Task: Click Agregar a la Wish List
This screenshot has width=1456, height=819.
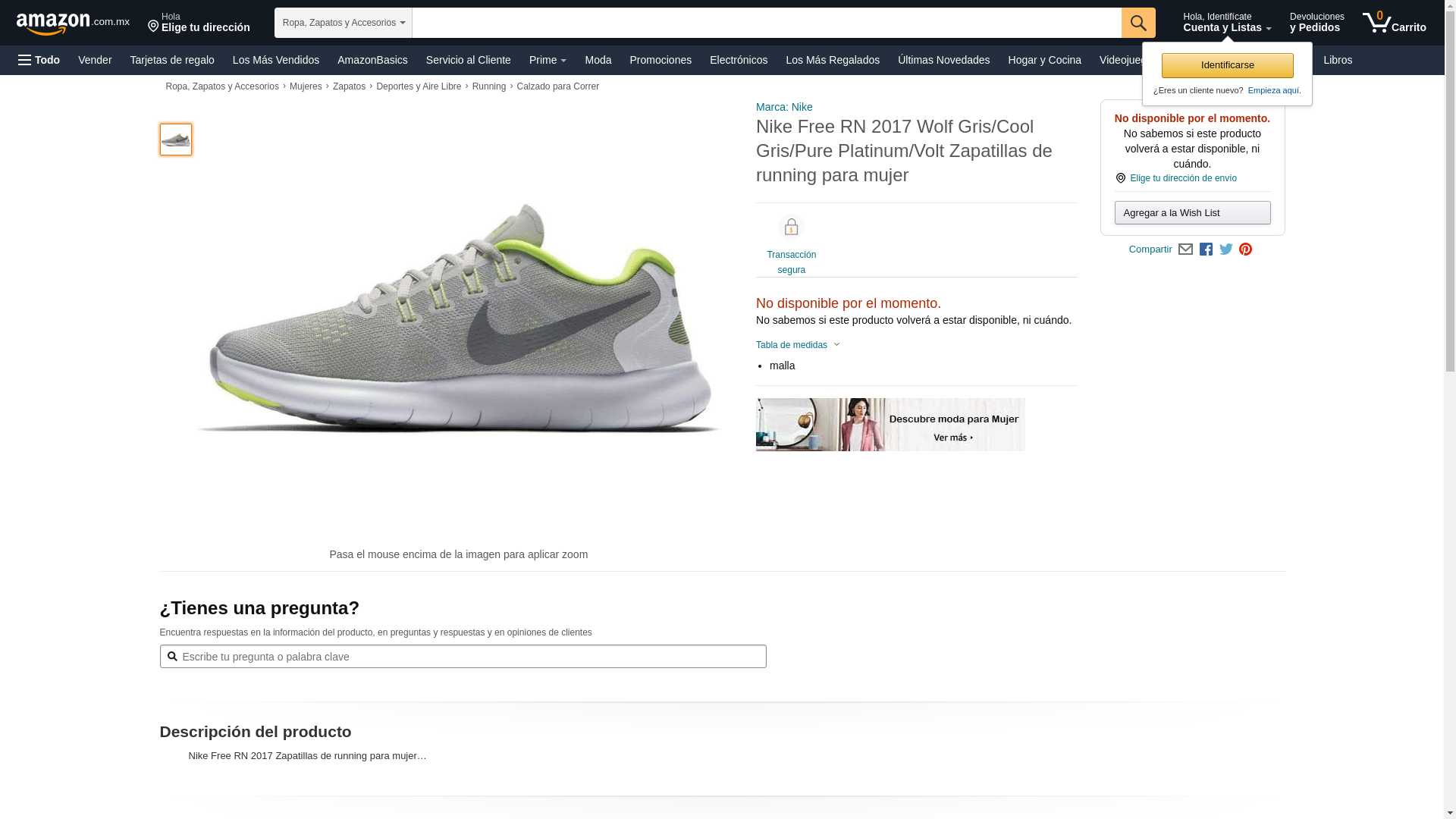Action: (x=1192, y=213)
